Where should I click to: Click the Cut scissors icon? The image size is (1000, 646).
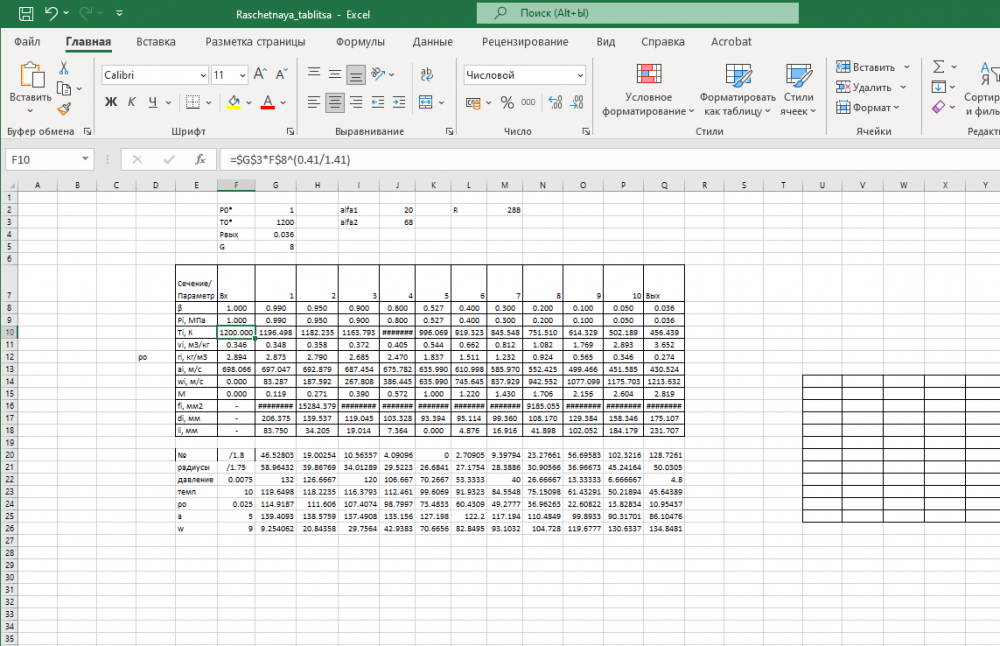tap(64, 68)
